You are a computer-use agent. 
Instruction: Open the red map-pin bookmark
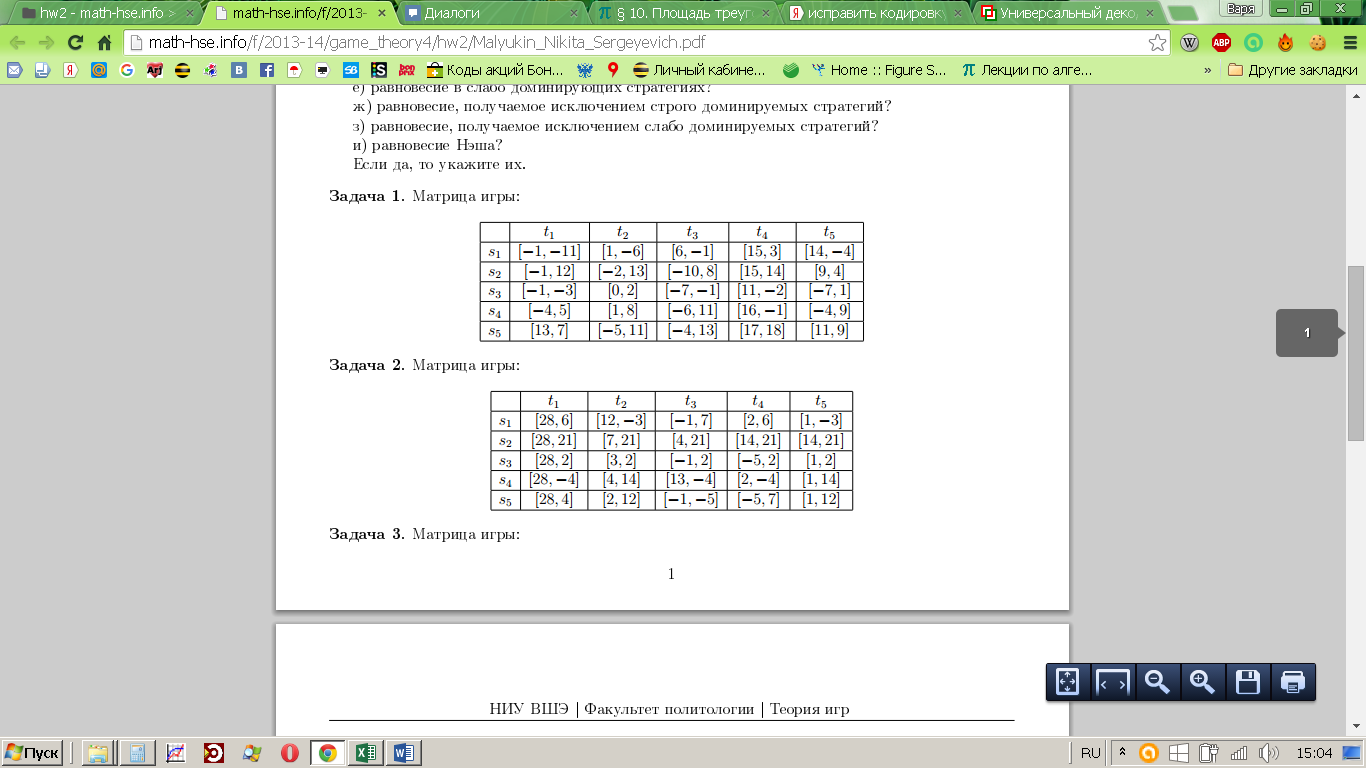(613, 70)
